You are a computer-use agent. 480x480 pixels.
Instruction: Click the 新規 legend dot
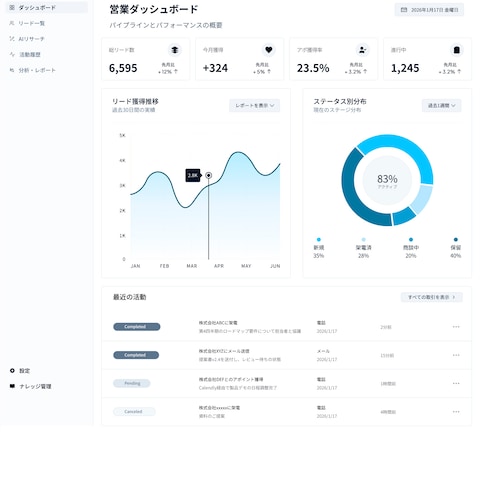[x=319, y=239]
